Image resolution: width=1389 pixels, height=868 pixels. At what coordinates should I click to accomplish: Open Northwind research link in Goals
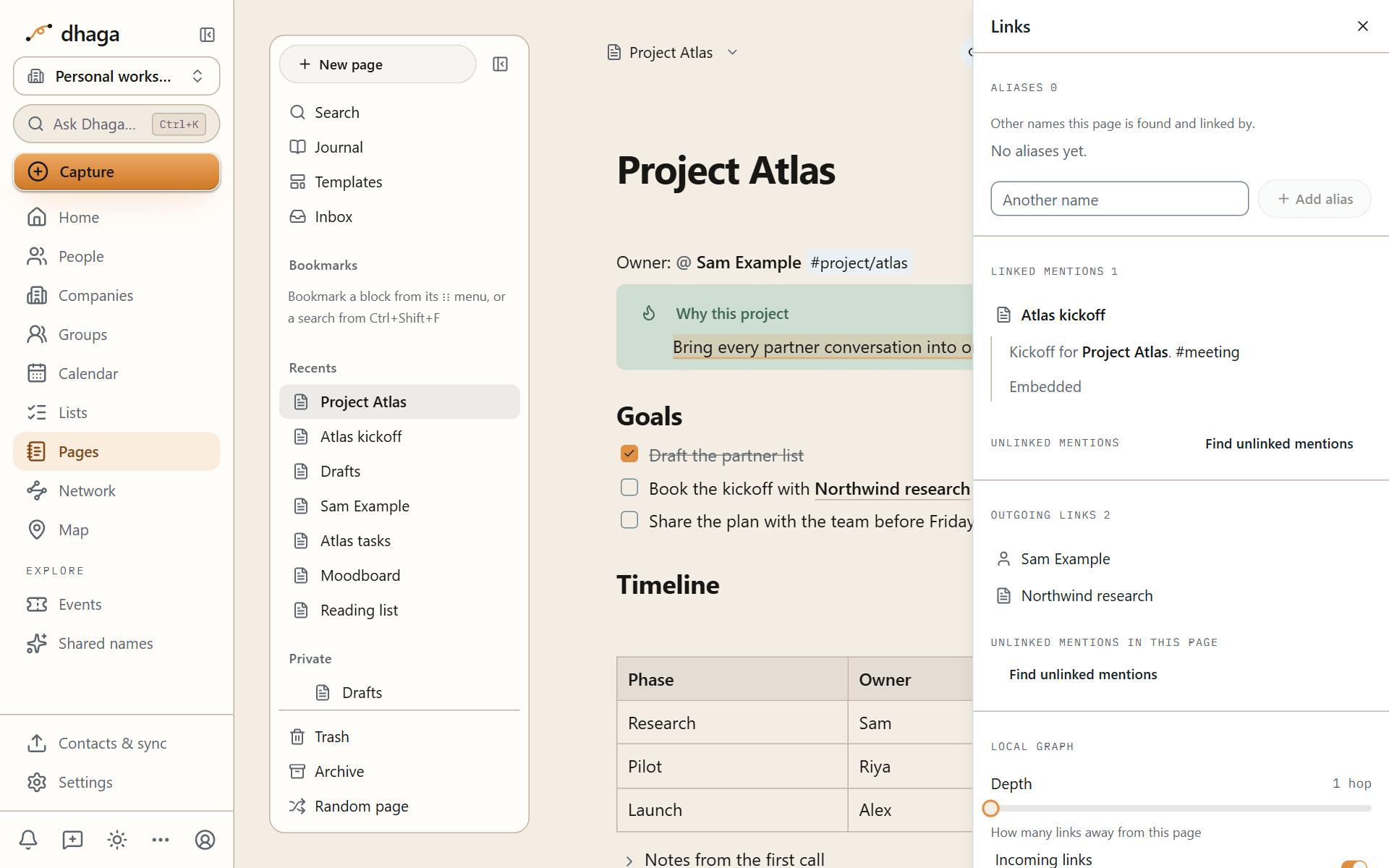[892, 489]
